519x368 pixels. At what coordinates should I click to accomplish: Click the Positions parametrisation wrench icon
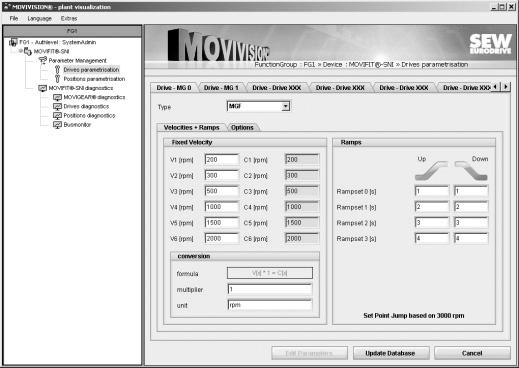click(x=57, y=79)
